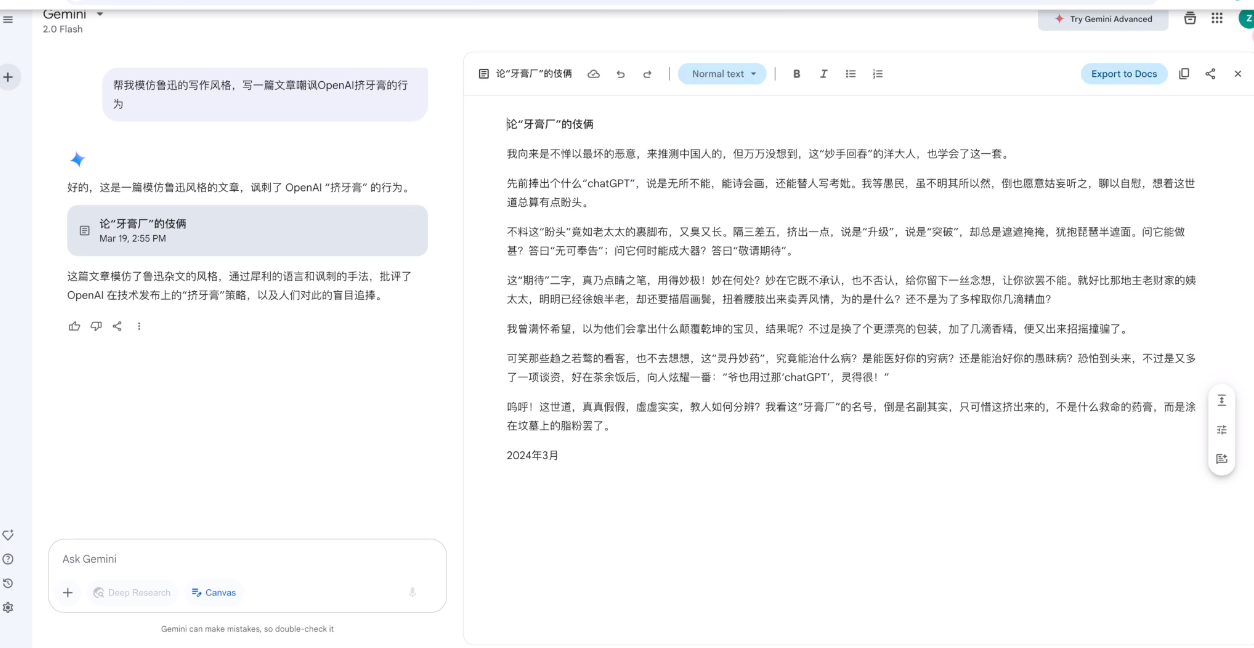Click the canvas heading 论"牙膏厂"的伎俩
The width and height of the screenshot is (1254, 648).
(x=550, y=124)
